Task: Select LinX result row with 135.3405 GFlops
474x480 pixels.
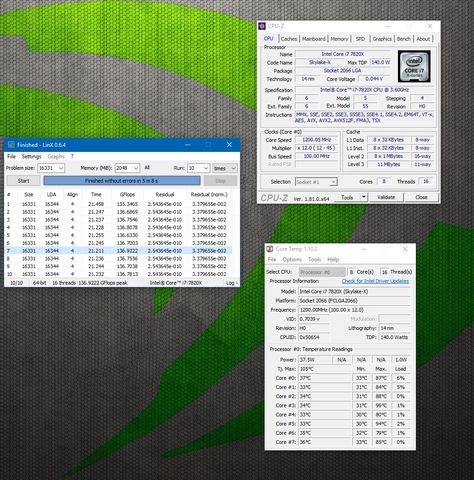Action: click(118, 204)
